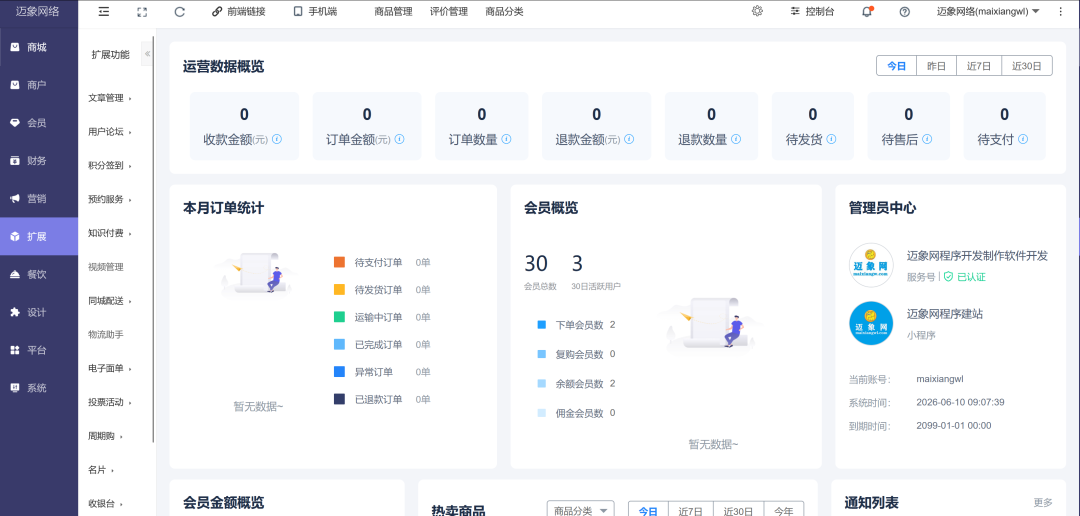Expand 用户论坛 submenu
This screenshot has height=516, width=1080.
click(110, 132)
